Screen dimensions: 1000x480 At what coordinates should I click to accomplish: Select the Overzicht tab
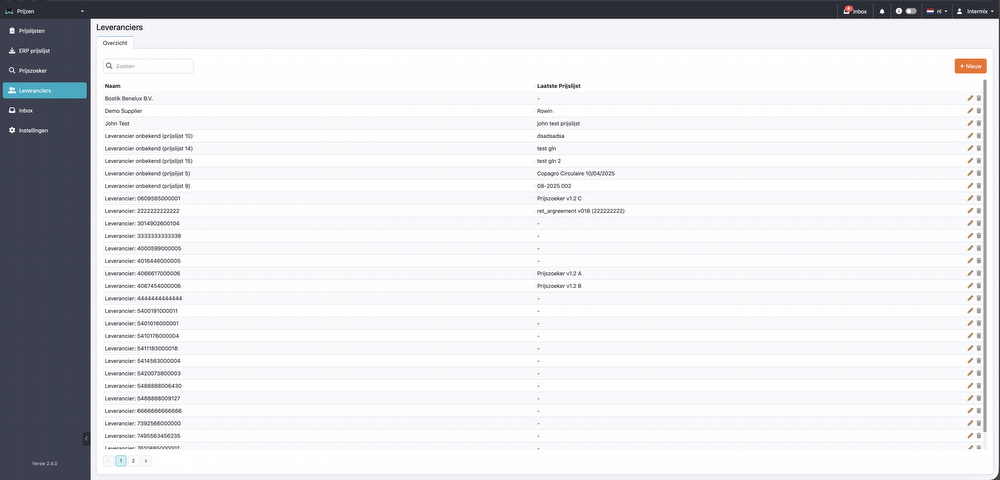(115, 43)
